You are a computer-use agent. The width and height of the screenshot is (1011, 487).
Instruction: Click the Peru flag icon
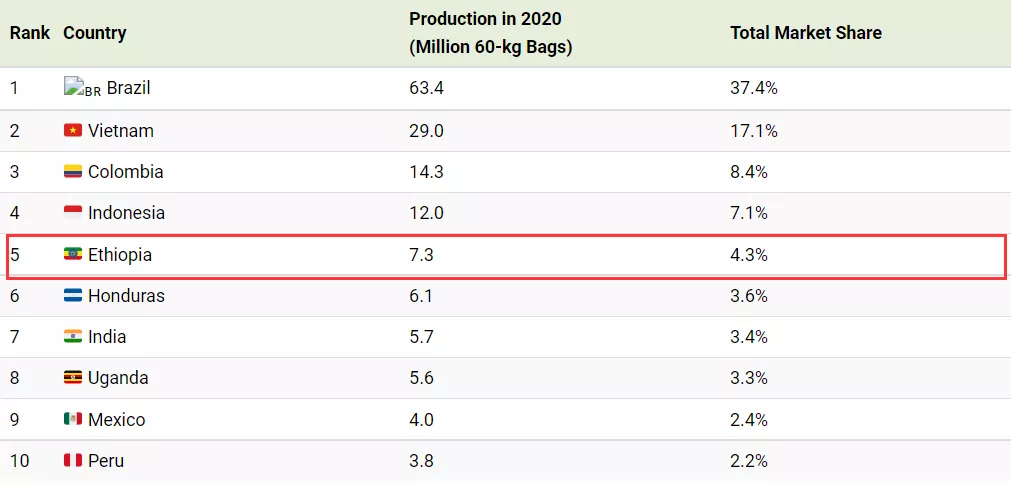coord(73,461)
